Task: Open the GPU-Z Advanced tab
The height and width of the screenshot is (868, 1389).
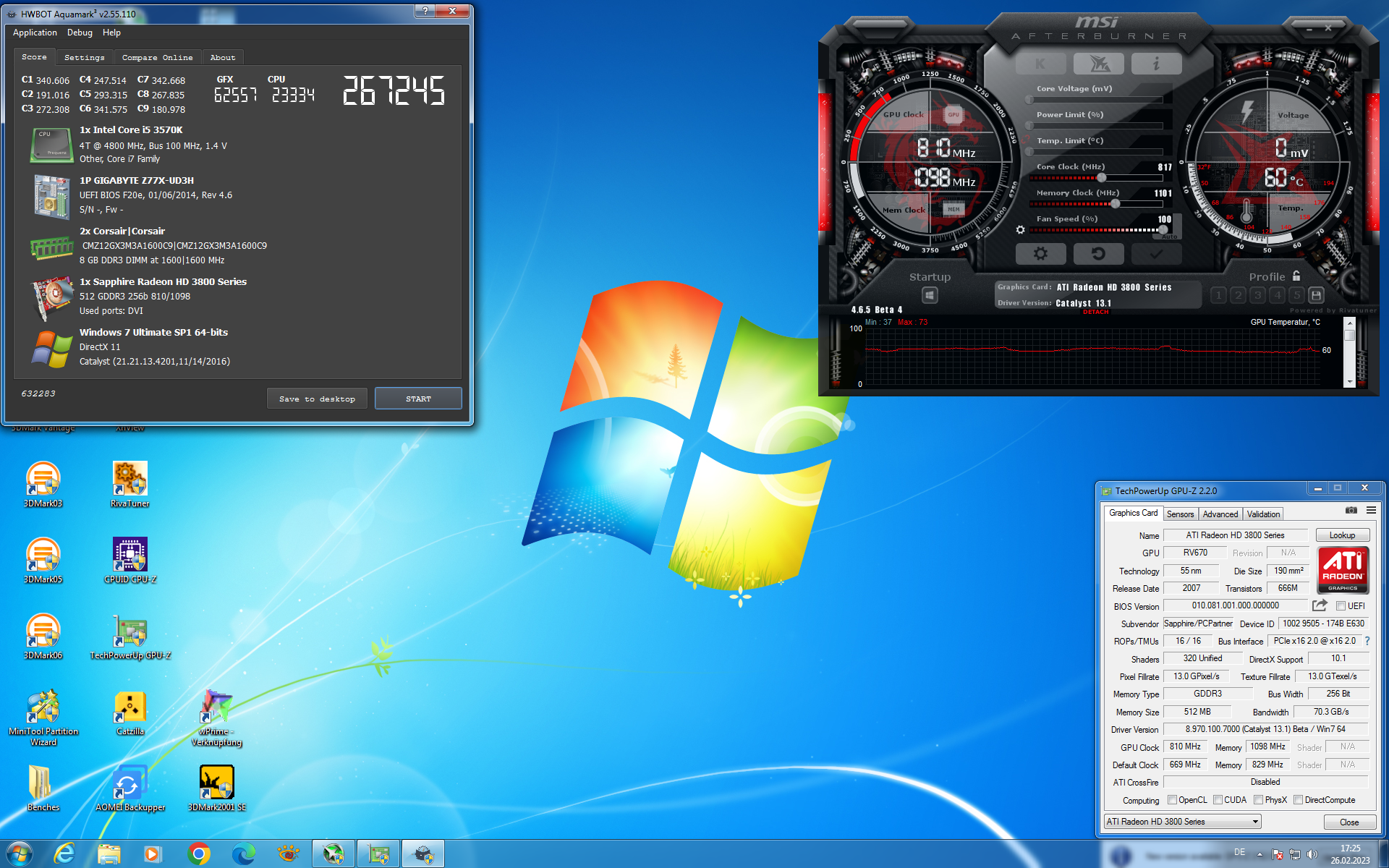Action: tap(1220, 514)
